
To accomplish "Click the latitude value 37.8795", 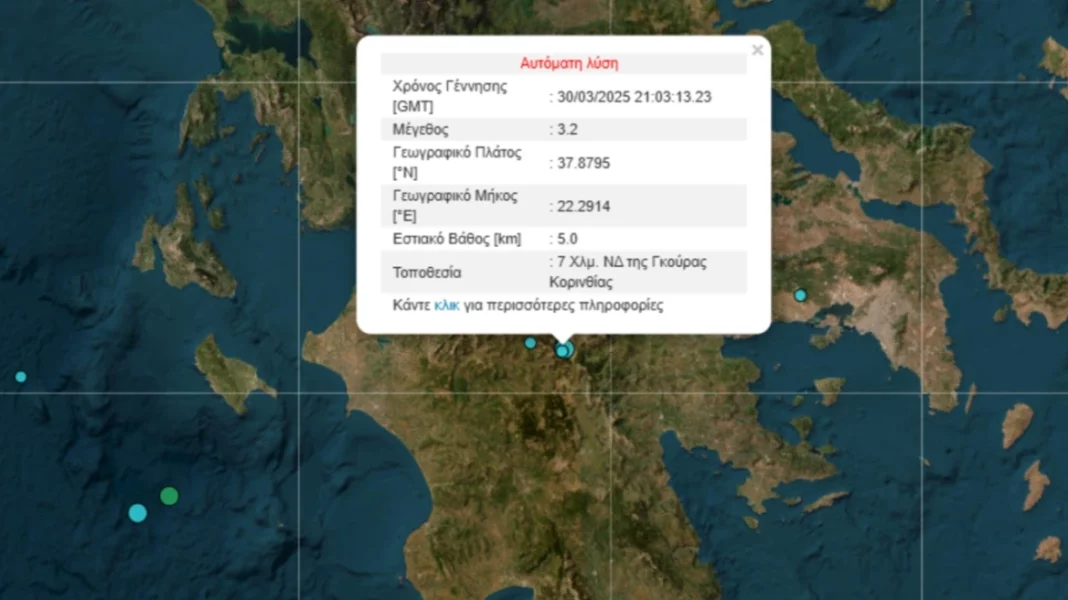I will (584, 163).
